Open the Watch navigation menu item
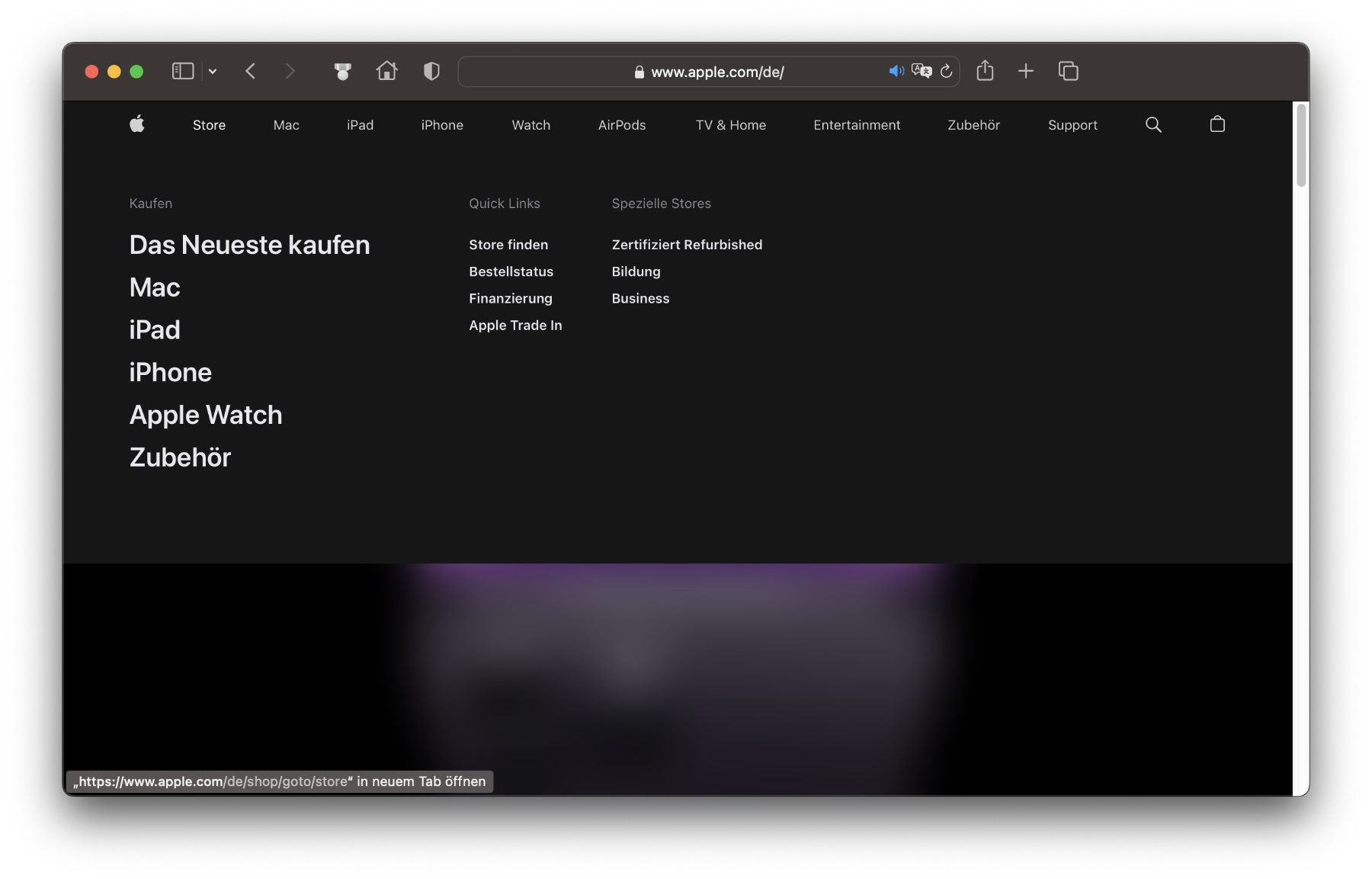This screenshot has width=1372, height=879. [531, 125]
